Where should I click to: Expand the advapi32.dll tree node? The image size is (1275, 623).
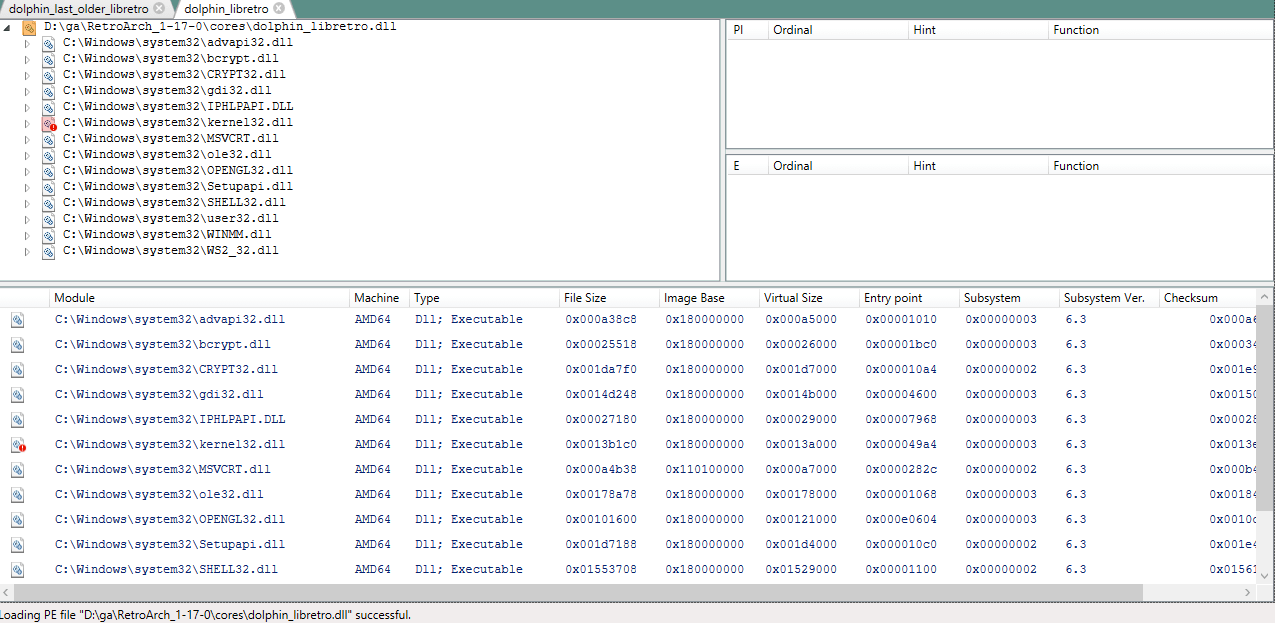point(28,43)
